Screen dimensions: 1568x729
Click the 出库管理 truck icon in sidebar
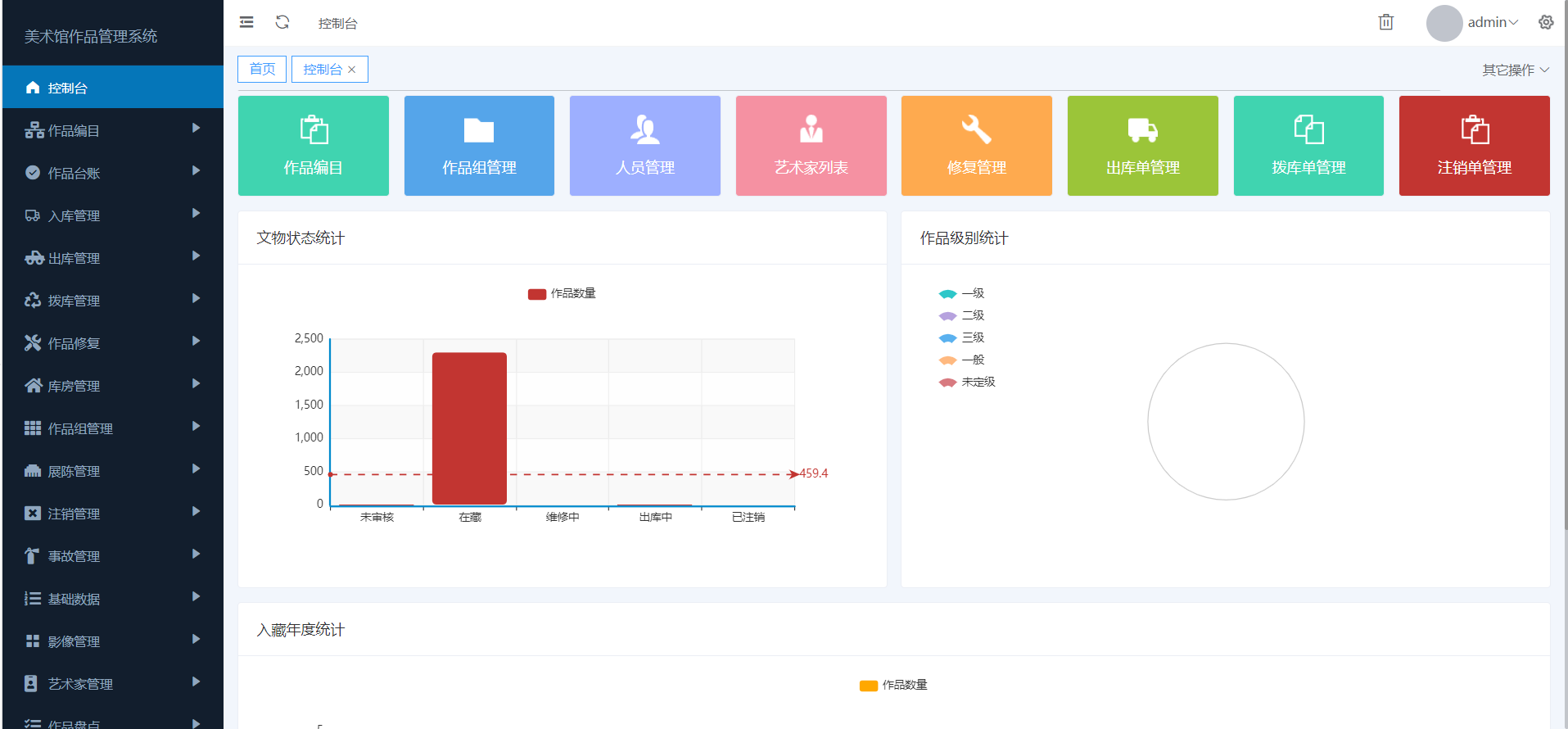point(34,258)
